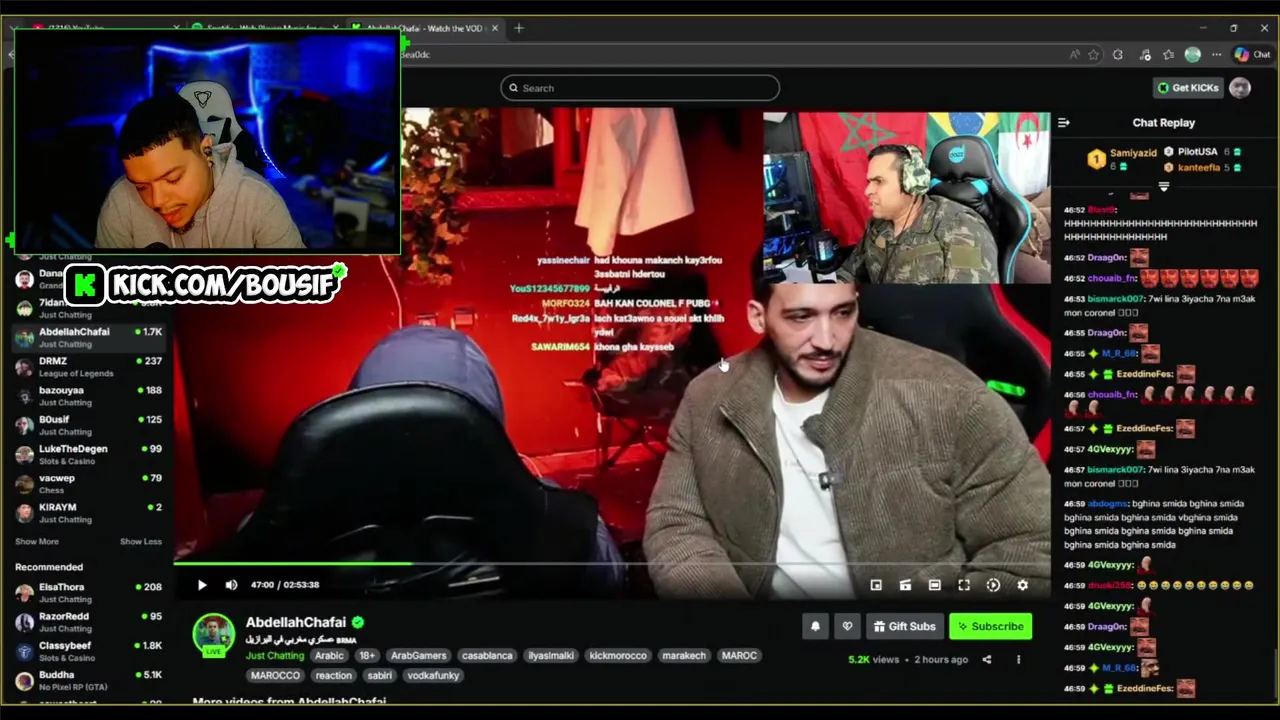Open recommended channel RazorRedd
Image resolution: width=1280 pixels, height=720 pixels.
pyautogui.click(x=88, y=622)
